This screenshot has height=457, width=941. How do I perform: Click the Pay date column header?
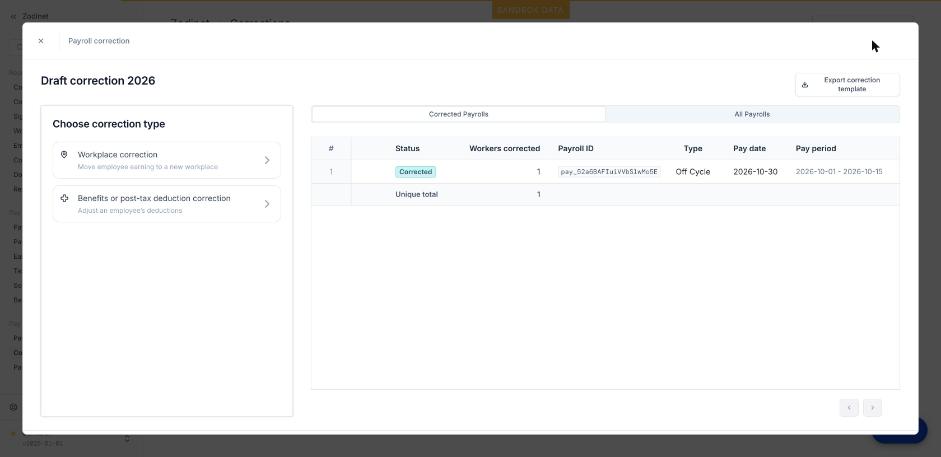click(x=750, y=148)
